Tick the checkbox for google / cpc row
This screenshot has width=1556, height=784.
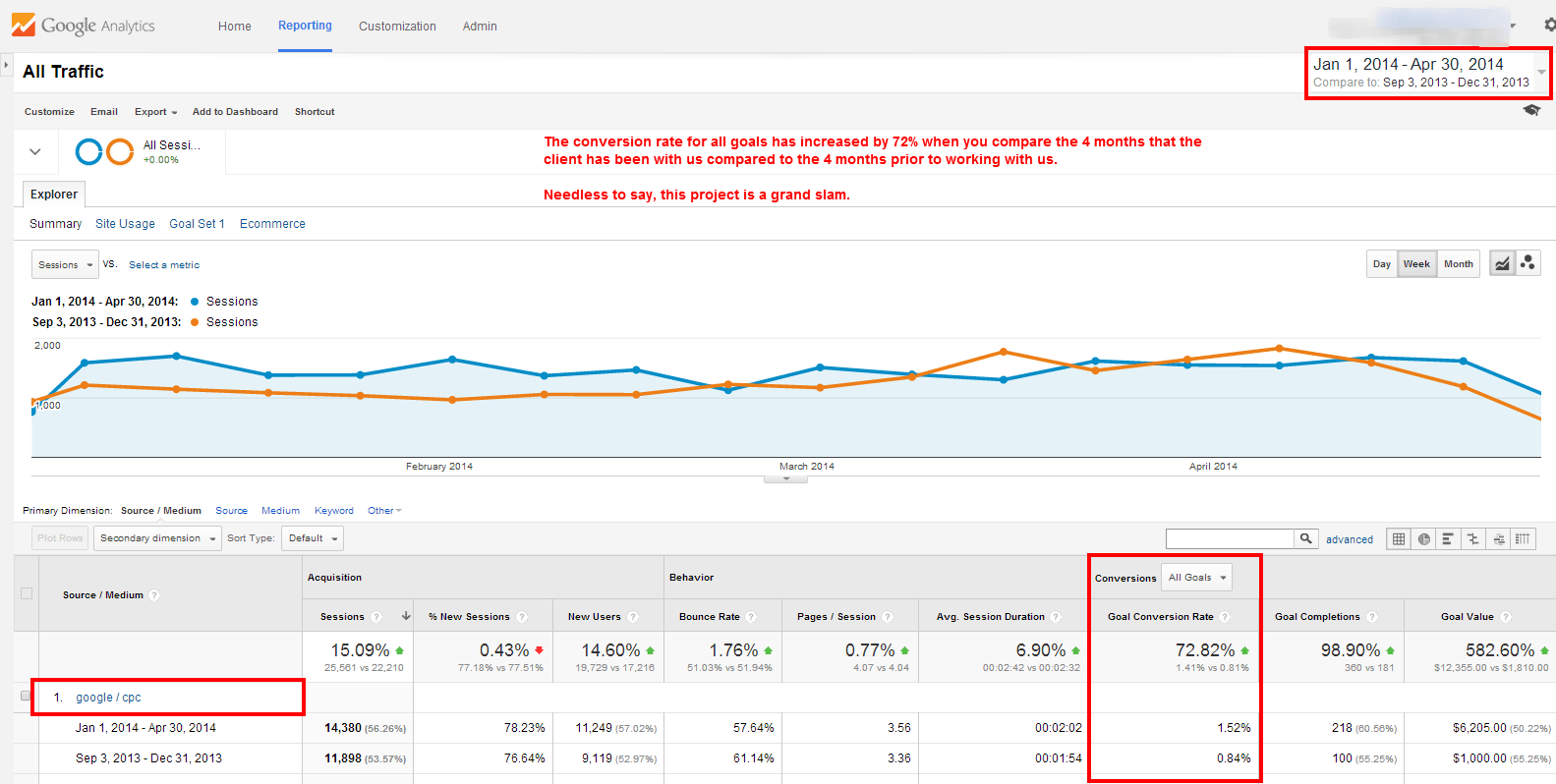[x=27, y=696]
